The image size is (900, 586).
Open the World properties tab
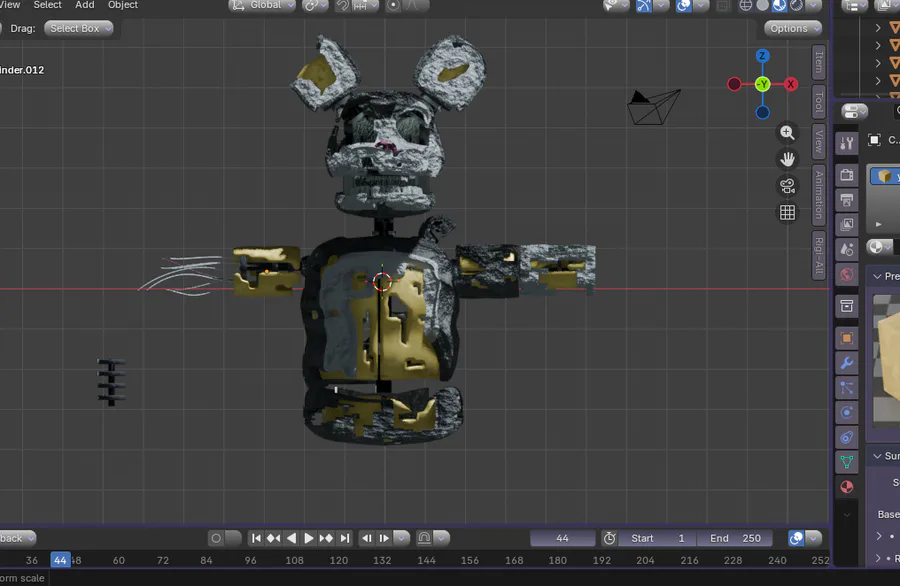[847, 274]
